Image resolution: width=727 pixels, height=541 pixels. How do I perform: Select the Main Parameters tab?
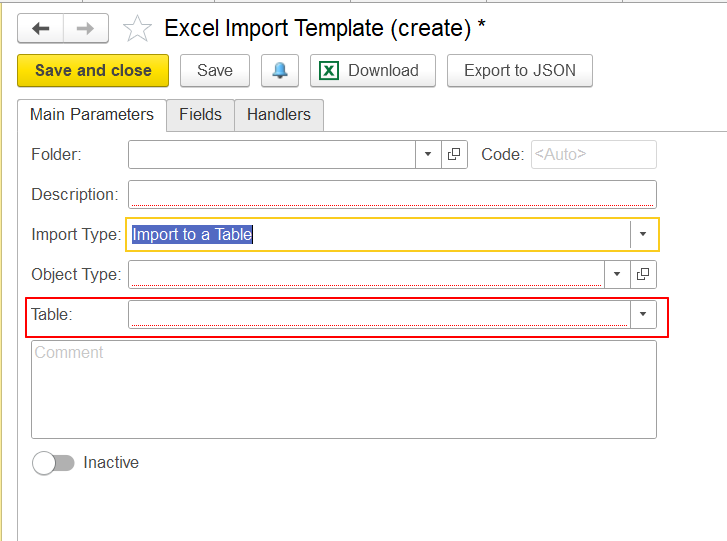tap(92, 115)
